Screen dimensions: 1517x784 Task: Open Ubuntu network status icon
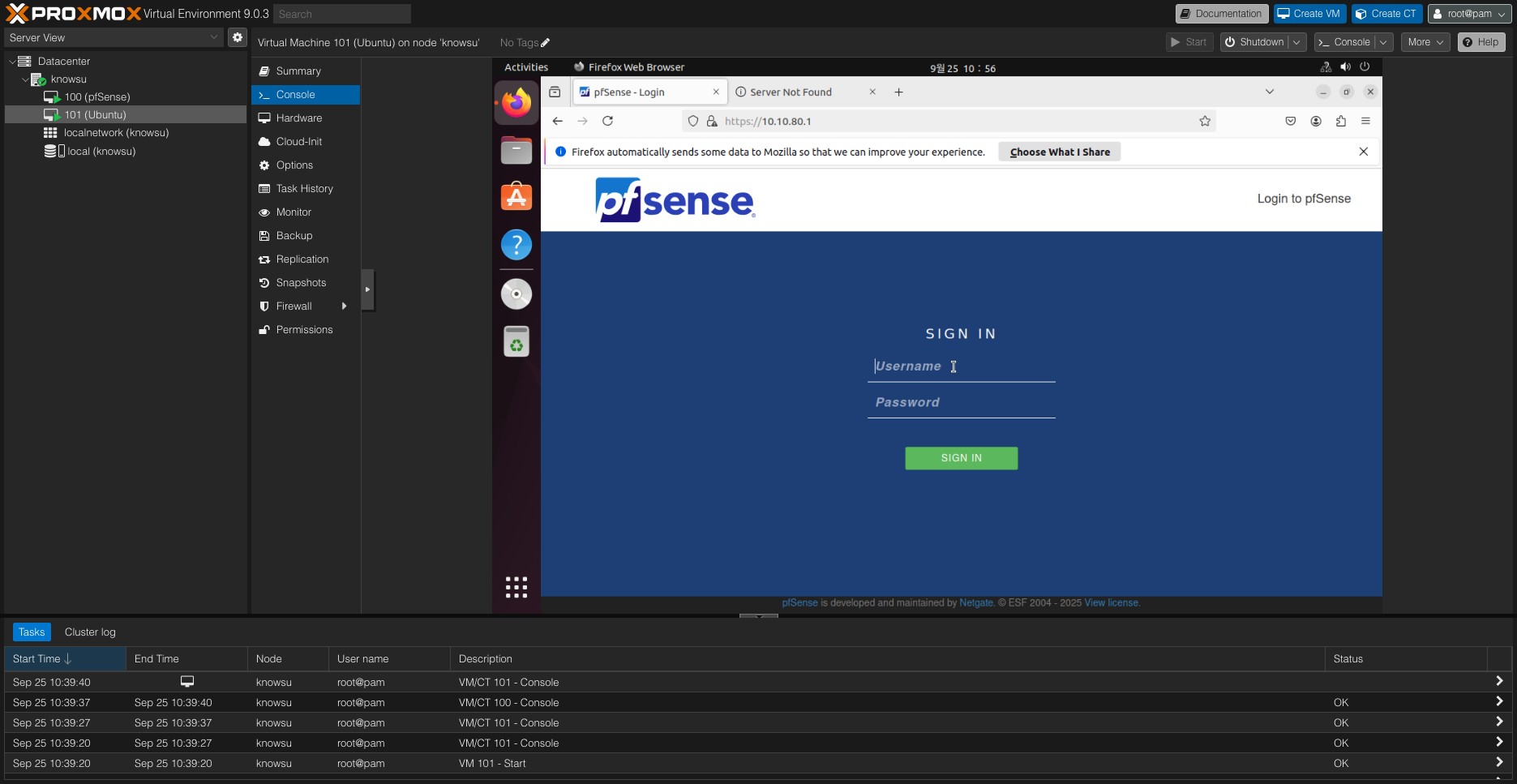[1326, 66]
